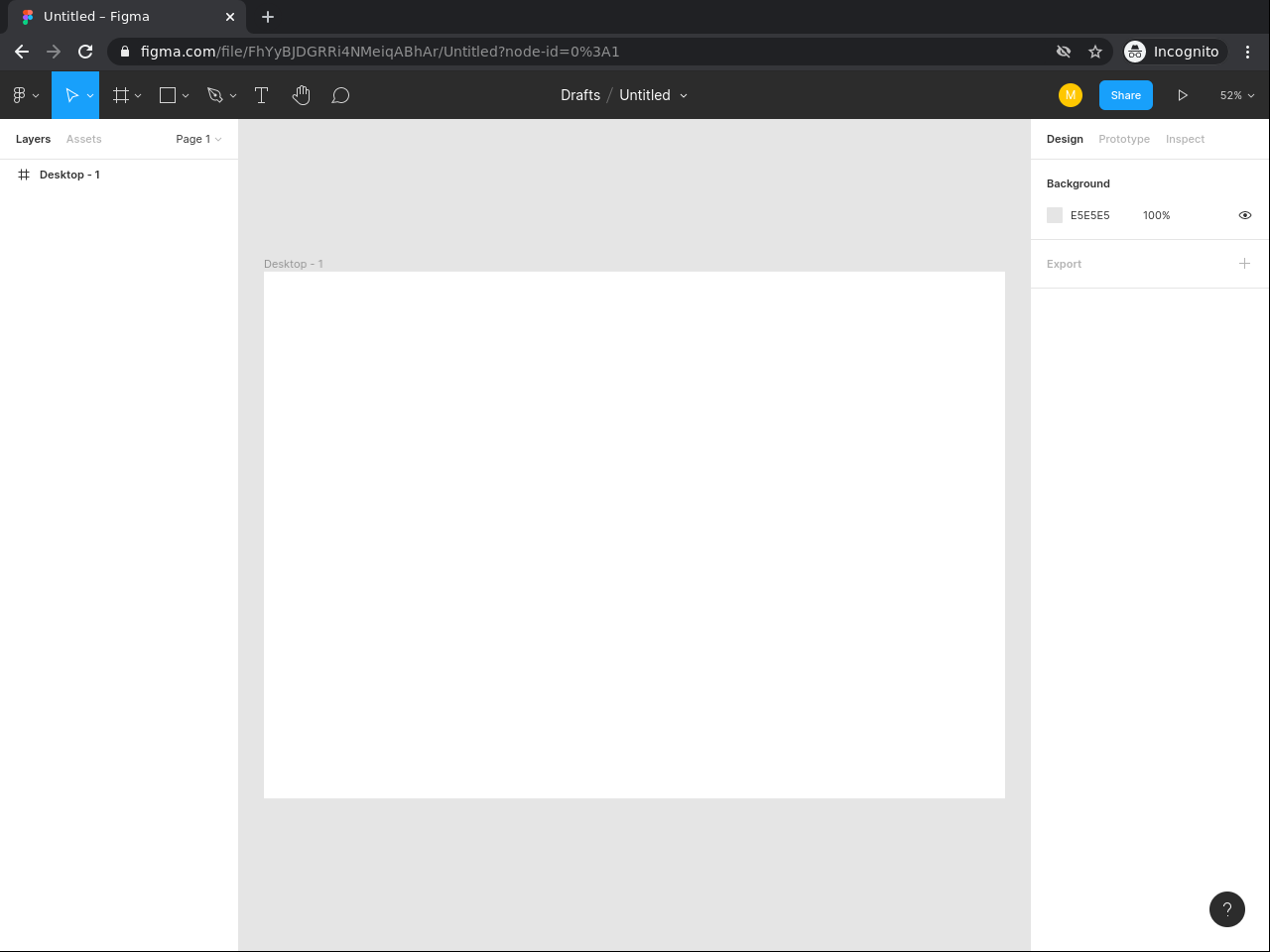This screenshot has width=1270, height=952.
Task: Bookmark this page with the star icon
Action: click(1095, 52)
